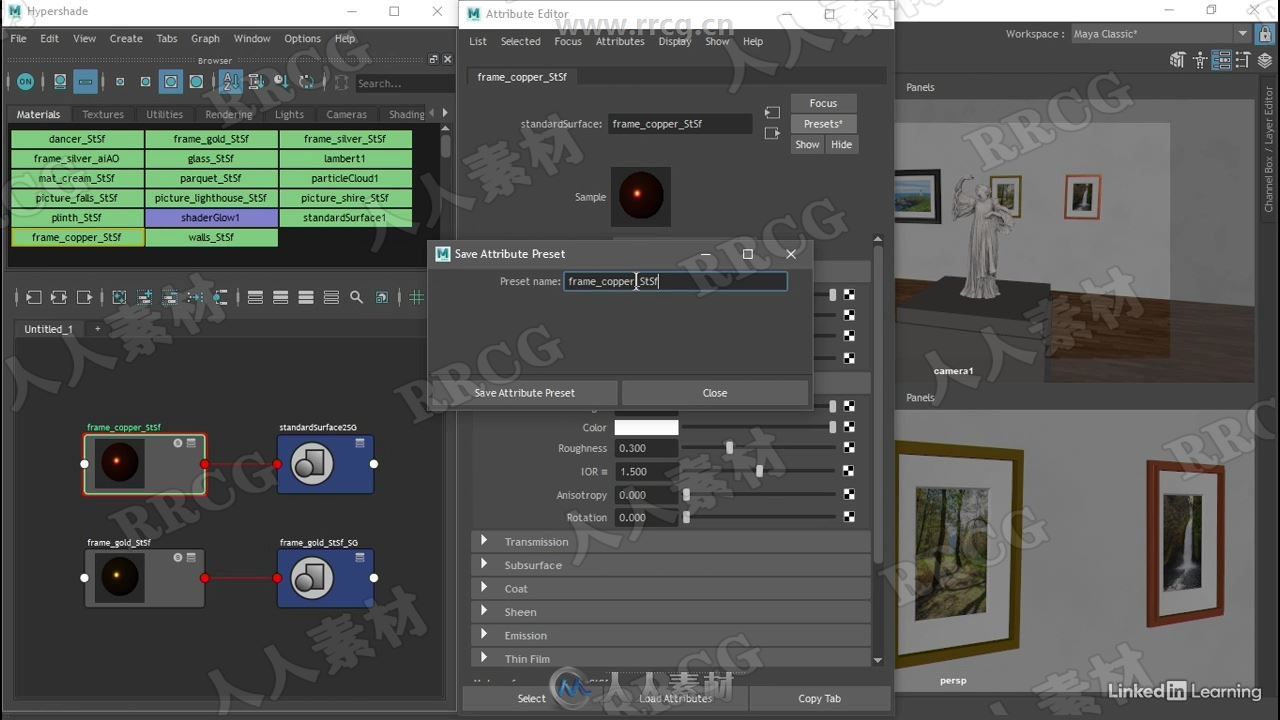1280x720 pixels.
Task: Choose the extra large swatch size icon
Action: tap(196, 82)
